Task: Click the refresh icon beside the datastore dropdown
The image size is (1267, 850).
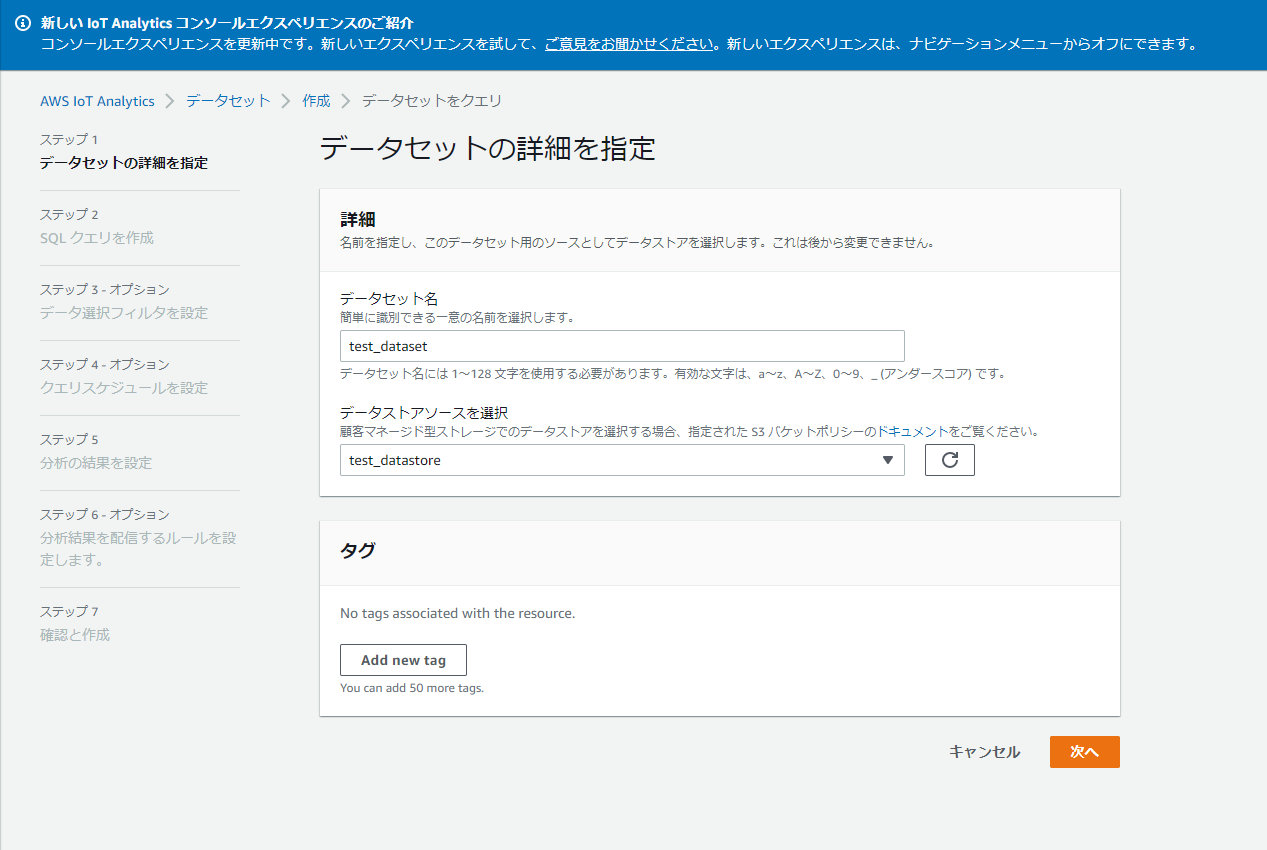Action: pos(950,460)
